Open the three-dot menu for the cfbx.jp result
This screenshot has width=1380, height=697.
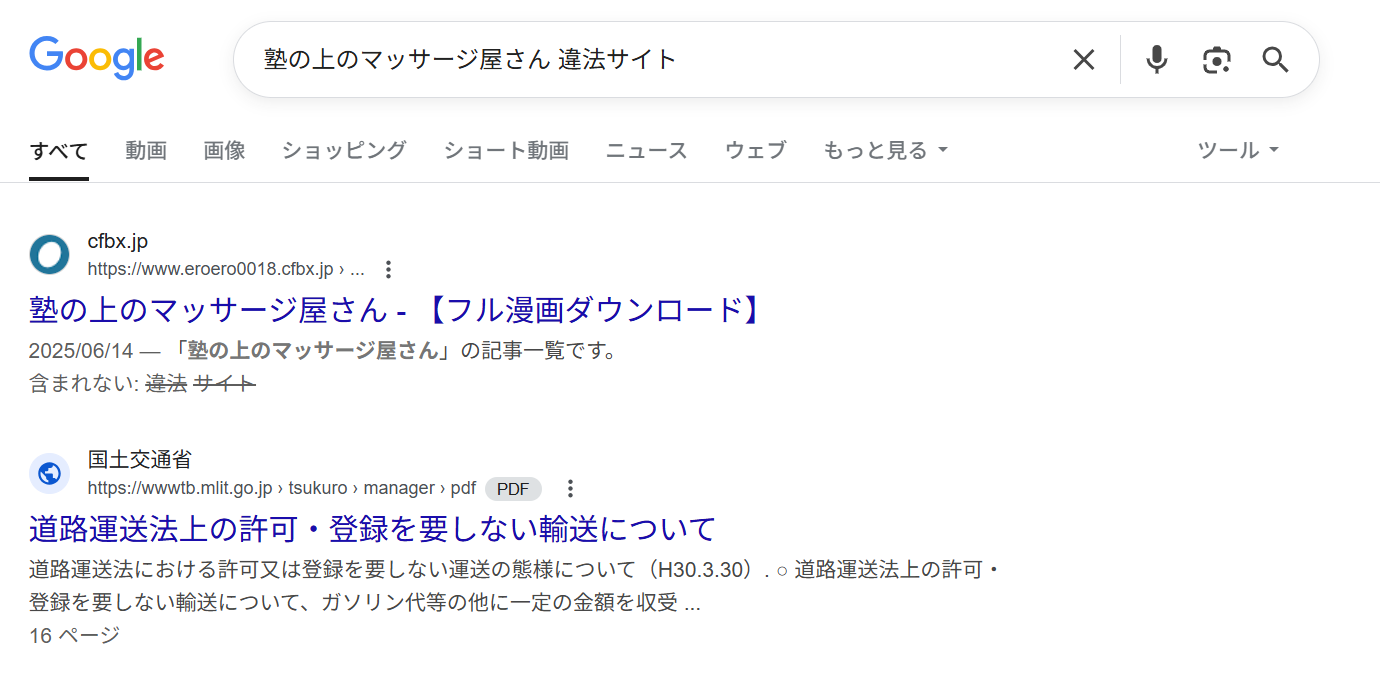coord(388,268)
